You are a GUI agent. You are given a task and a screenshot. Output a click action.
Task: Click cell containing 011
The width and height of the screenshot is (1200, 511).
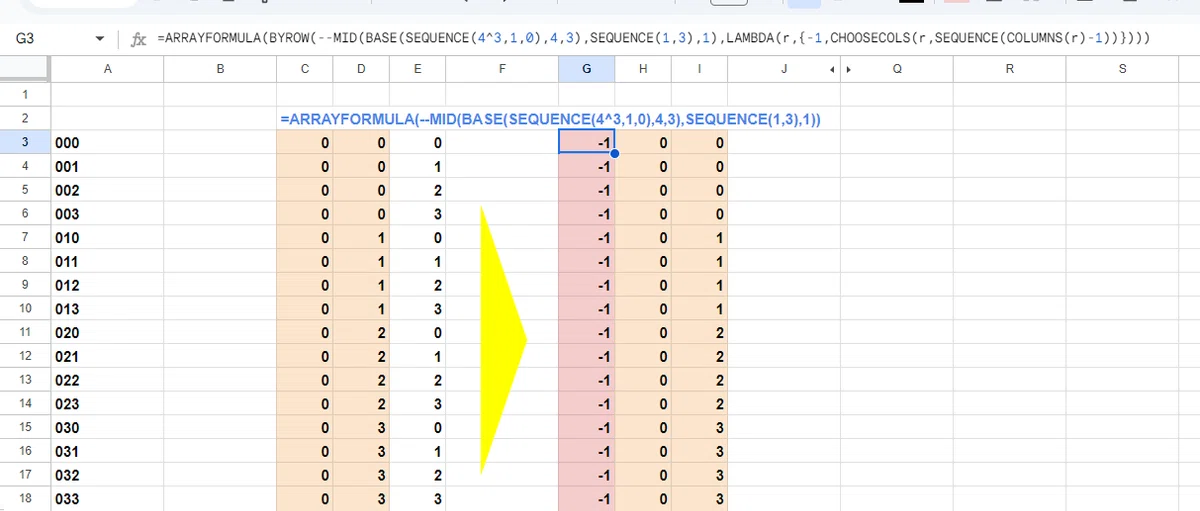(107, 261)
